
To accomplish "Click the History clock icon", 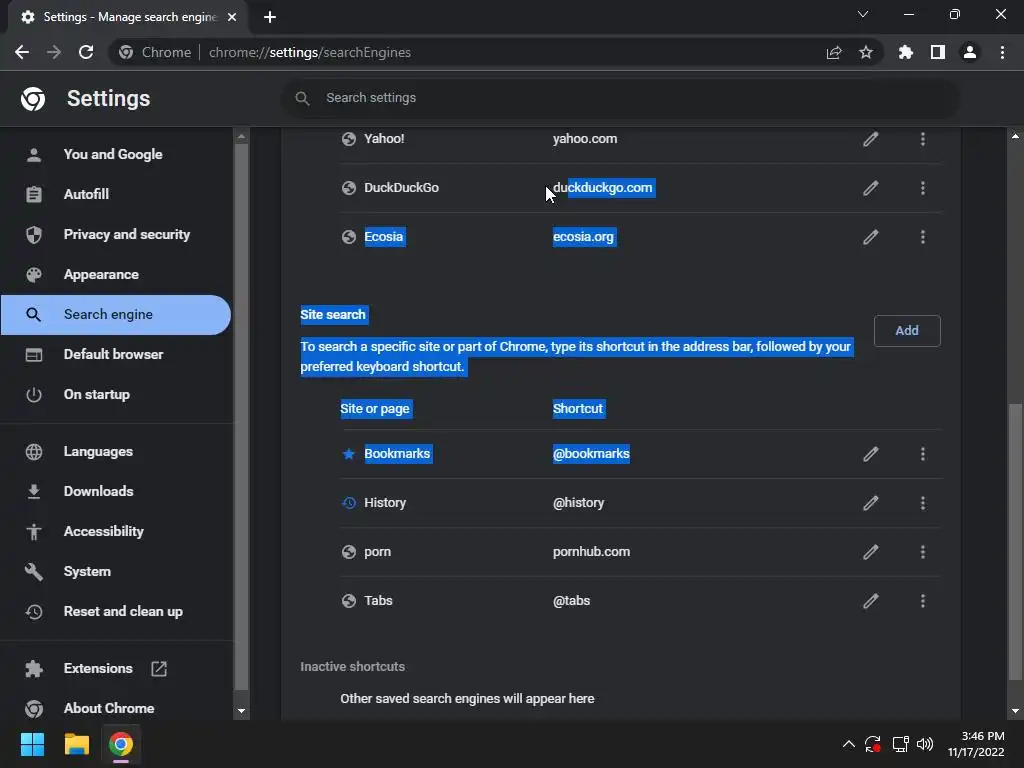I will tap(349, 503).
